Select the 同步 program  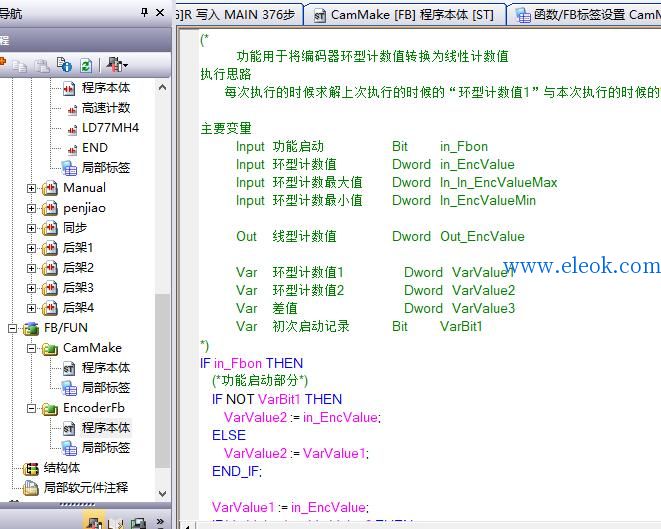[x=75, y=228]
